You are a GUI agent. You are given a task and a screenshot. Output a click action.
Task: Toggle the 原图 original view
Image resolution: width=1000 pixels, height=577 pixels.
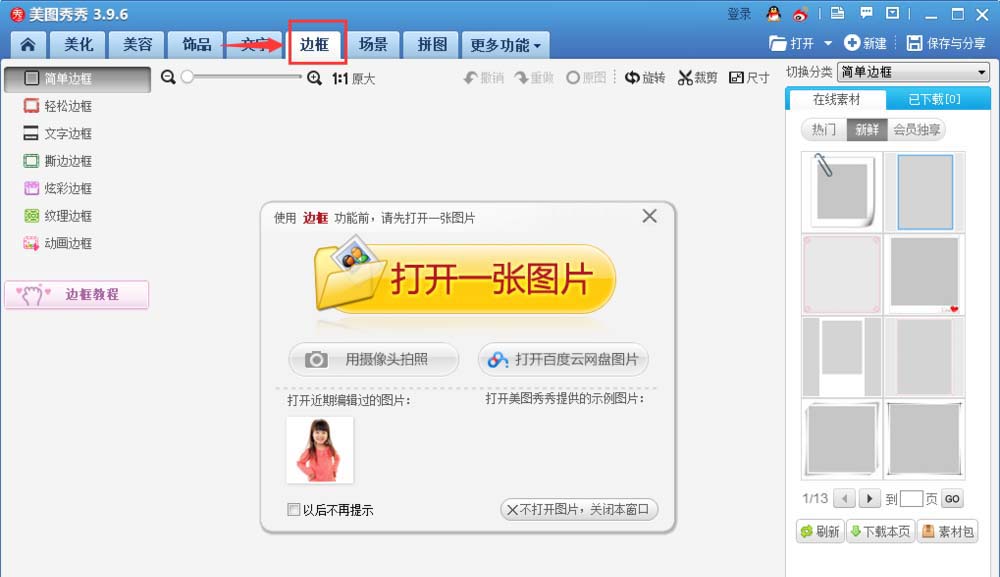point(585,78)
